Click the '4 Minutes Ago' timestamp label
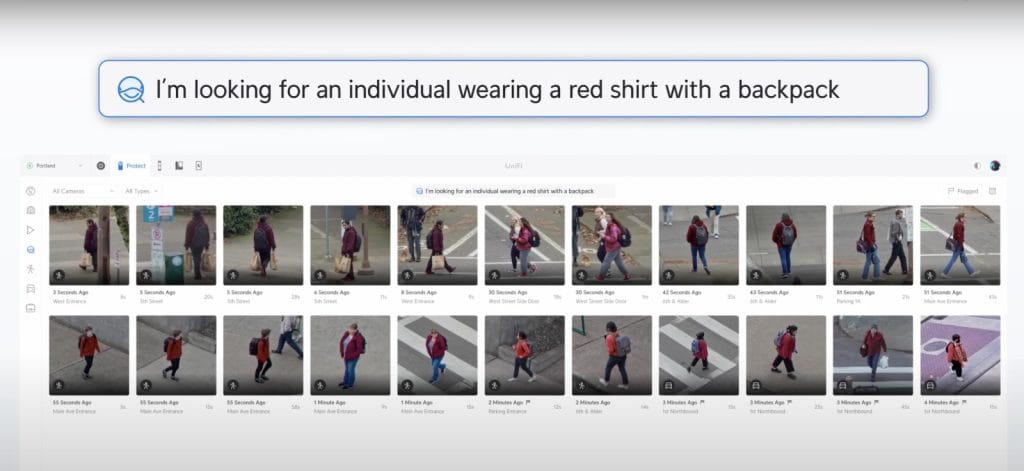The width and height of the screenshot is (1024, 471). (942, 402)
